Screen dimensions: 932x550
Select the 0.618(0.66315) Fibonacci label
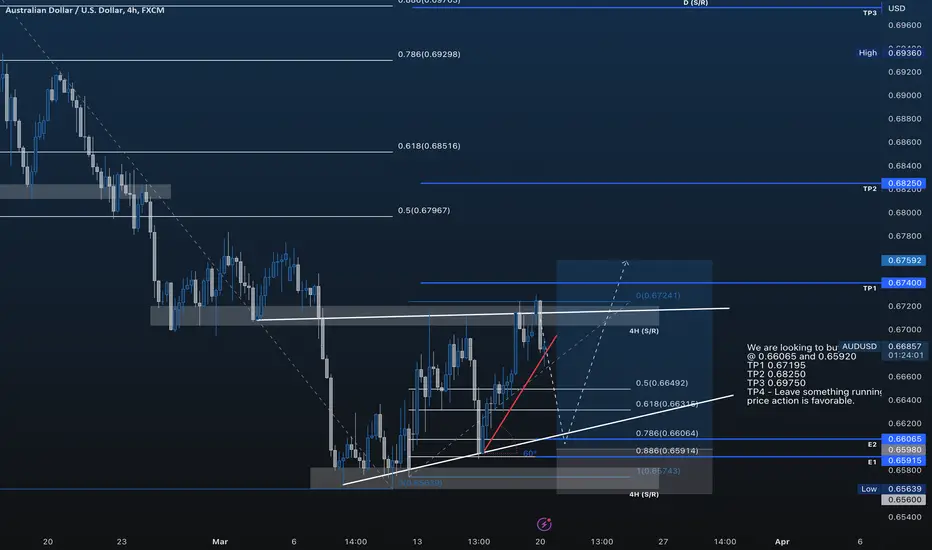pos(667,404)
